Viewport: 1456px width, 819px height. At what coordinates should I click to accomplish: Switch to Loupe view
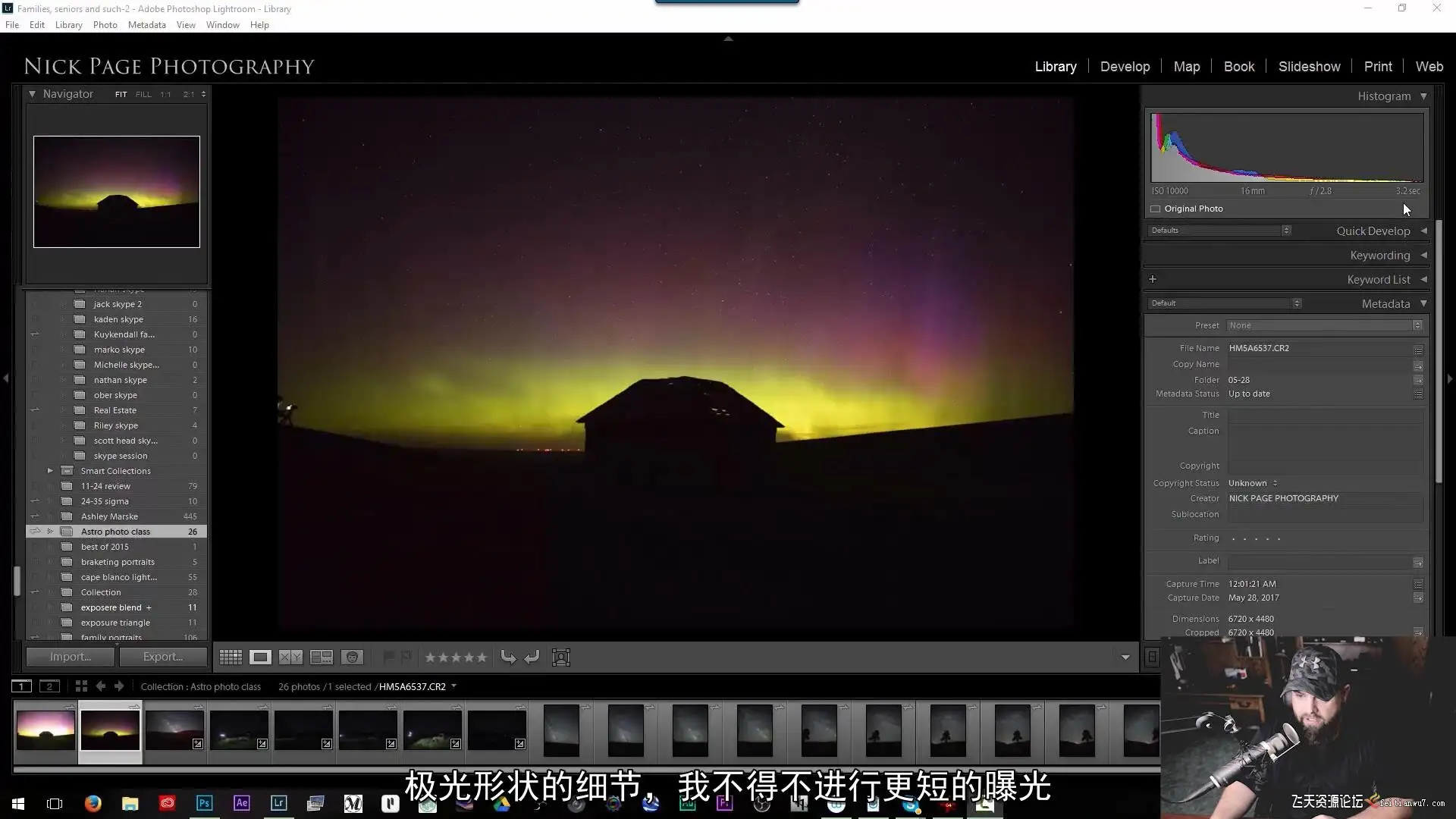[x=260, y=657]
